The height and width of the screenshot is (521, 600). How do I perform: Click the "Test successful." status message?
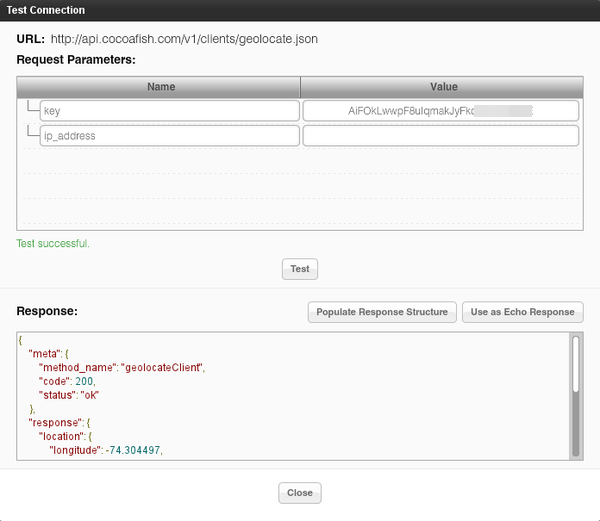53,243
